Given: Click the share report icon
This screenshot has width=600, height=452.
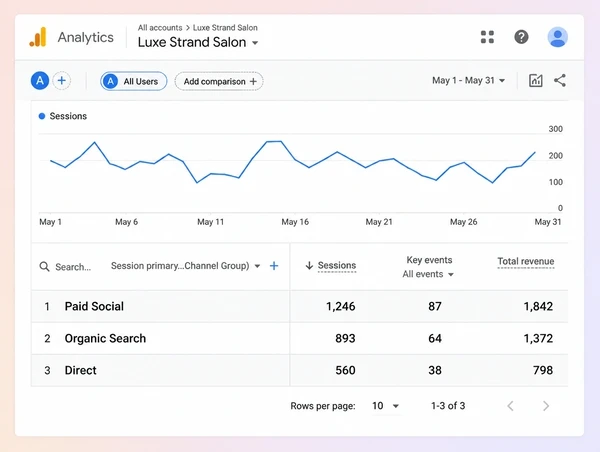Looking at the screenshot, I should coord(560,80).
